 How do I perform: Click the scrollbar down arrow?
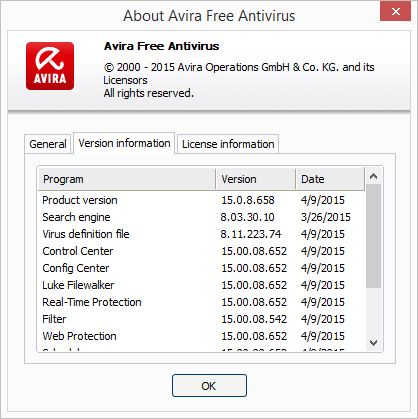coord(374,343)
